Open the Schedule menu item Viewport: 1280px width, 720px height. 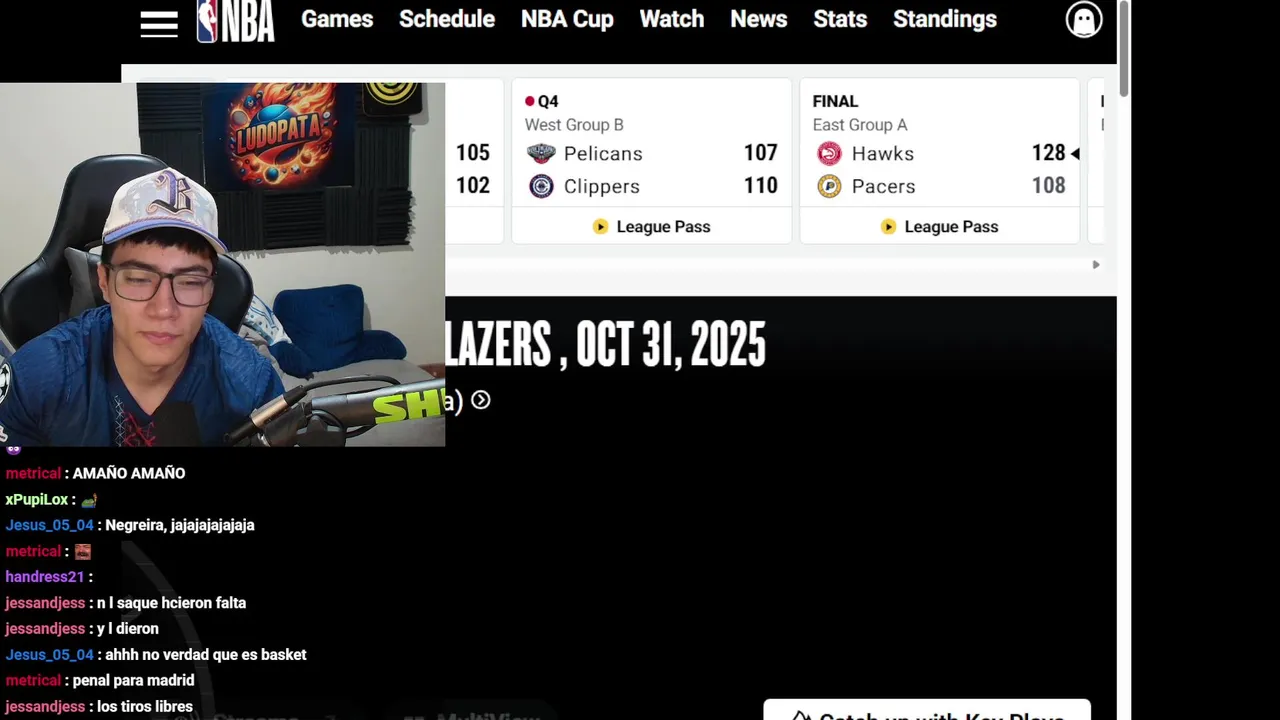(x=447, y=19)
